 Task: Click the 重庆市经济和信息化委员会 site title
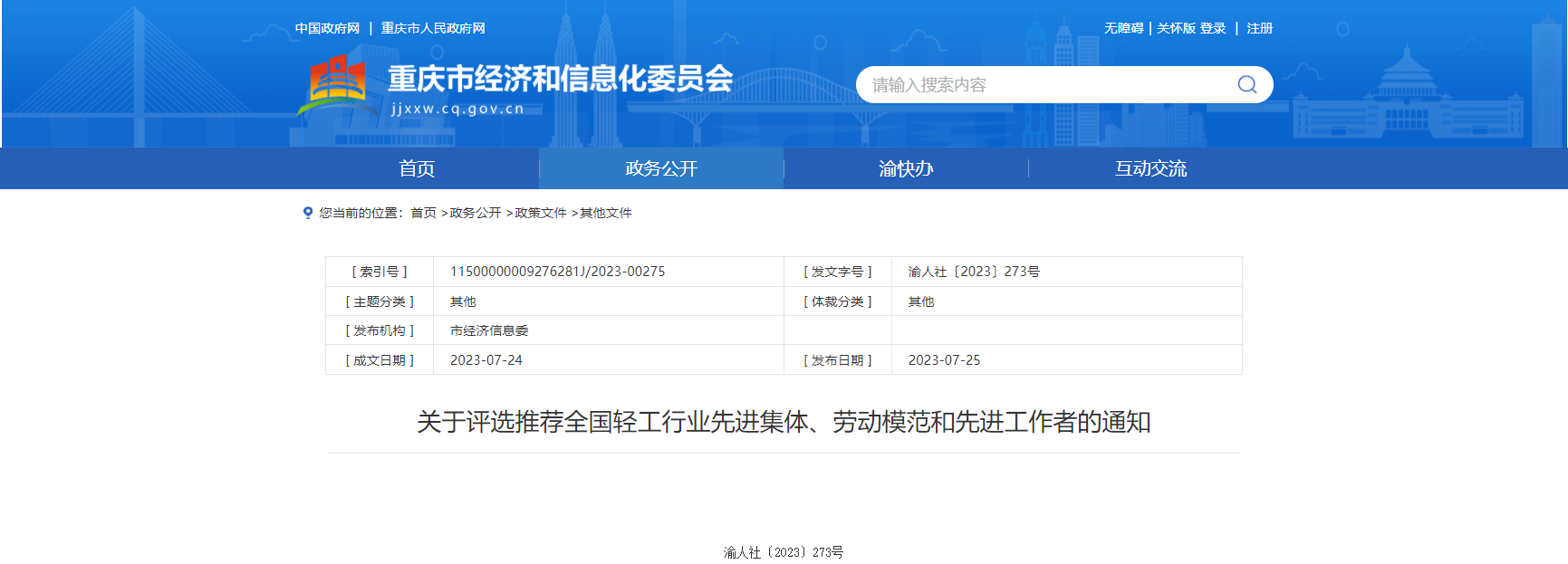coord(560,79)
